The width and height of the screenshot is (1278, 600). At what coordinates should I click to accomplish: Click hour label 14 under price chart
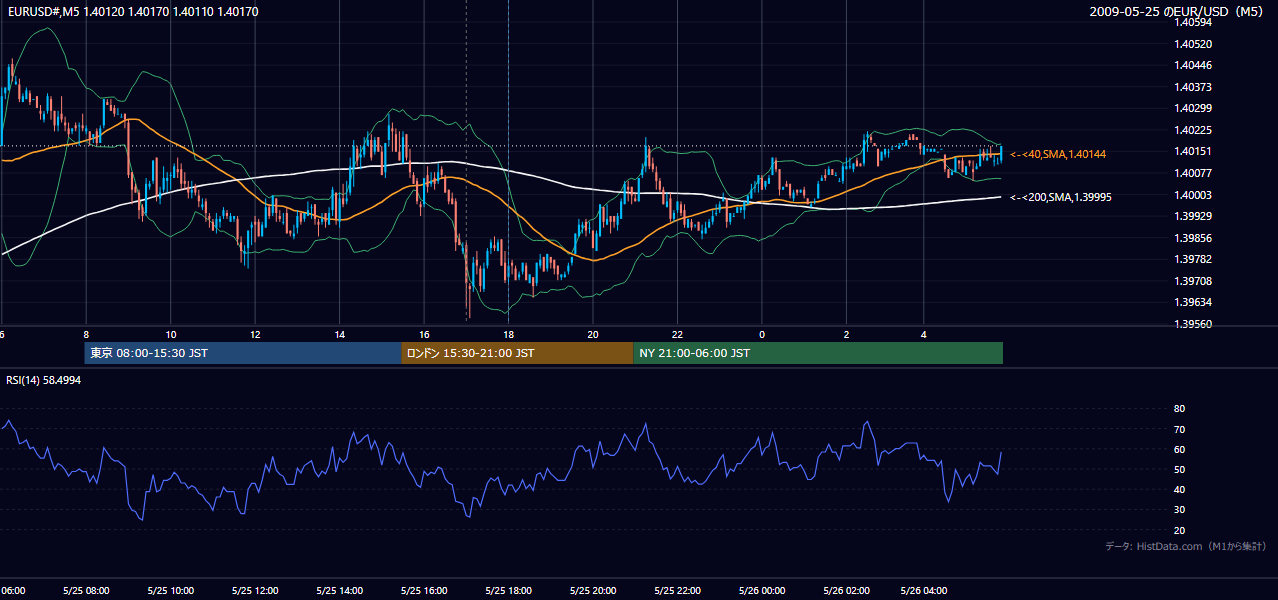pos(340,335)
